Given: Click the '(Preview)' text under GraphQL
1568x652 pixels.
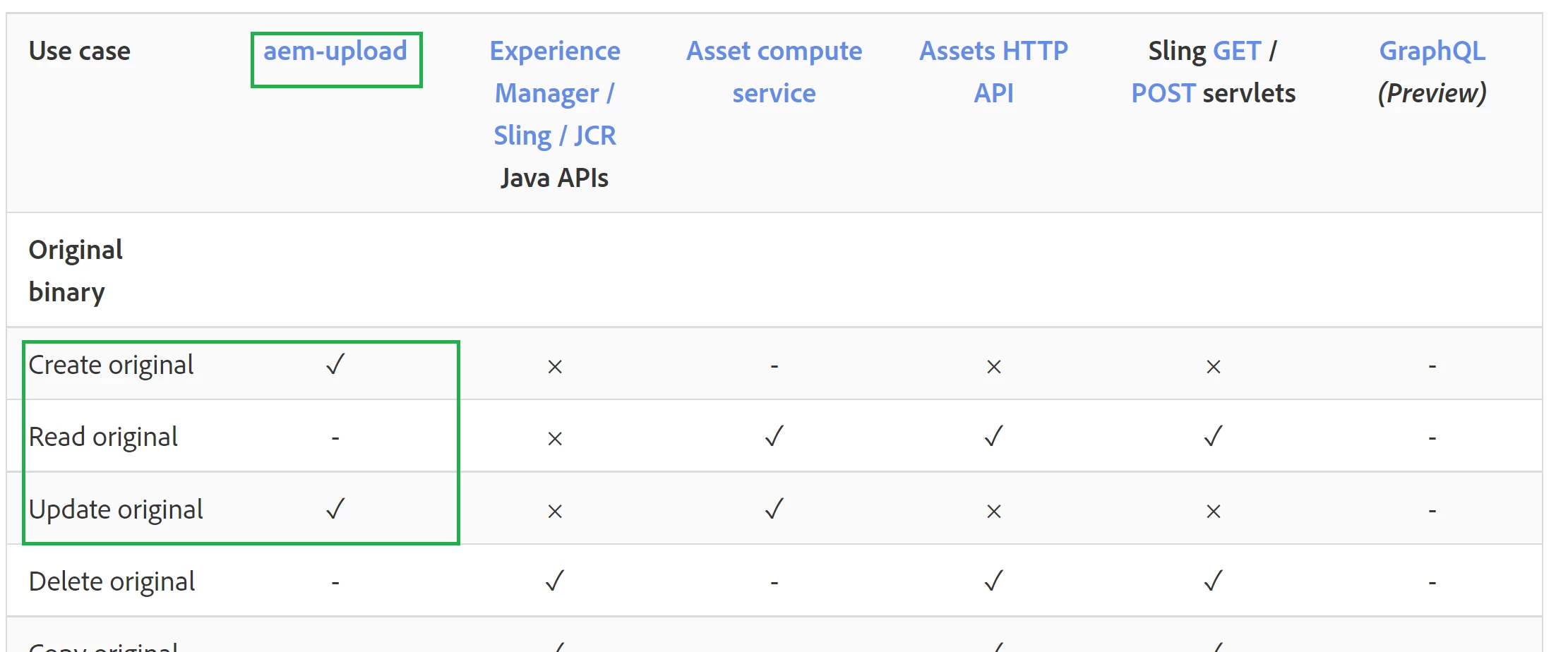Looking at the screenshot, I should [x=1432, y=93].
